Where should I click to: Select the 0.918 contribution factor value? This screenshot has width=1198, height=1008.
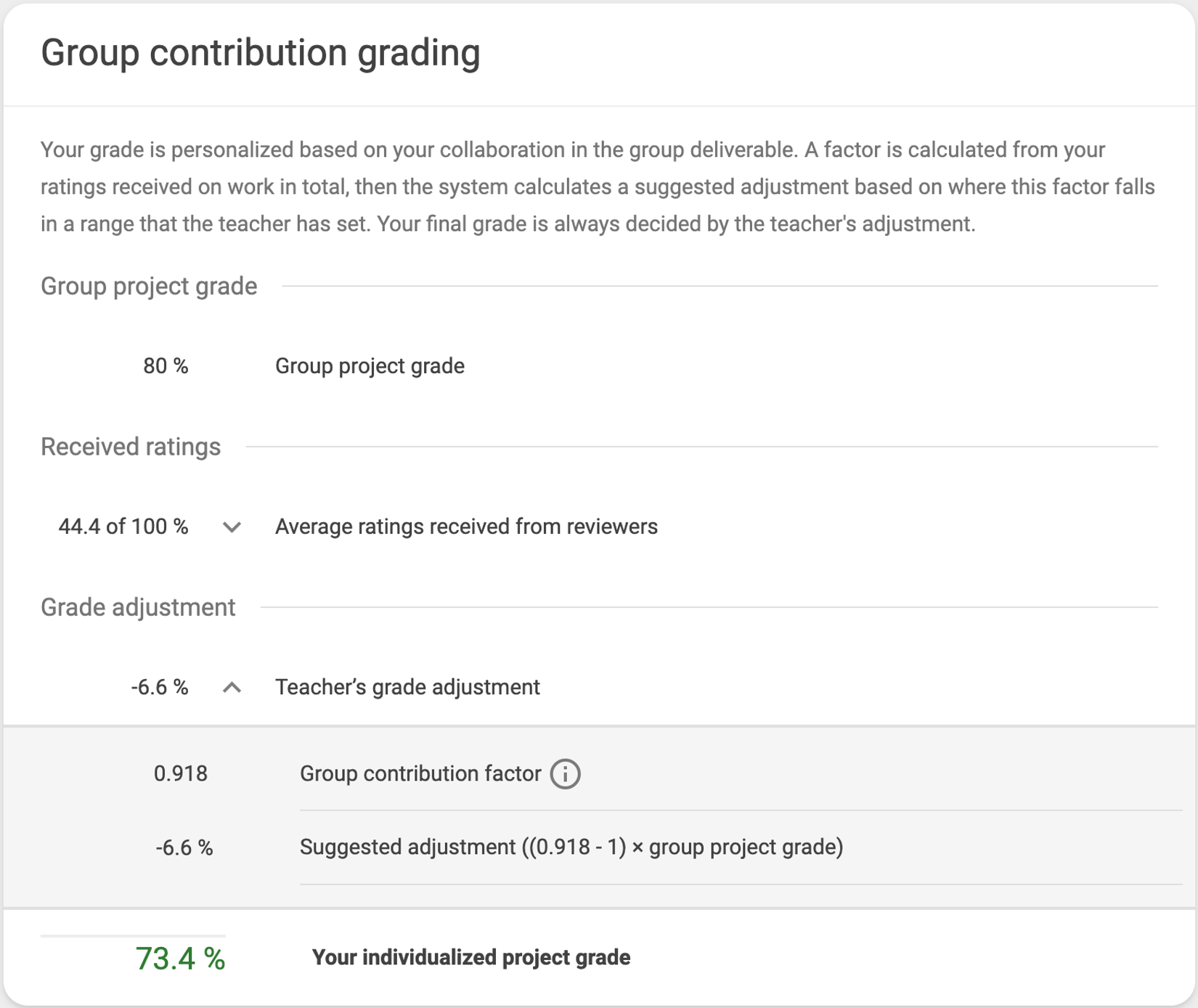181,774
